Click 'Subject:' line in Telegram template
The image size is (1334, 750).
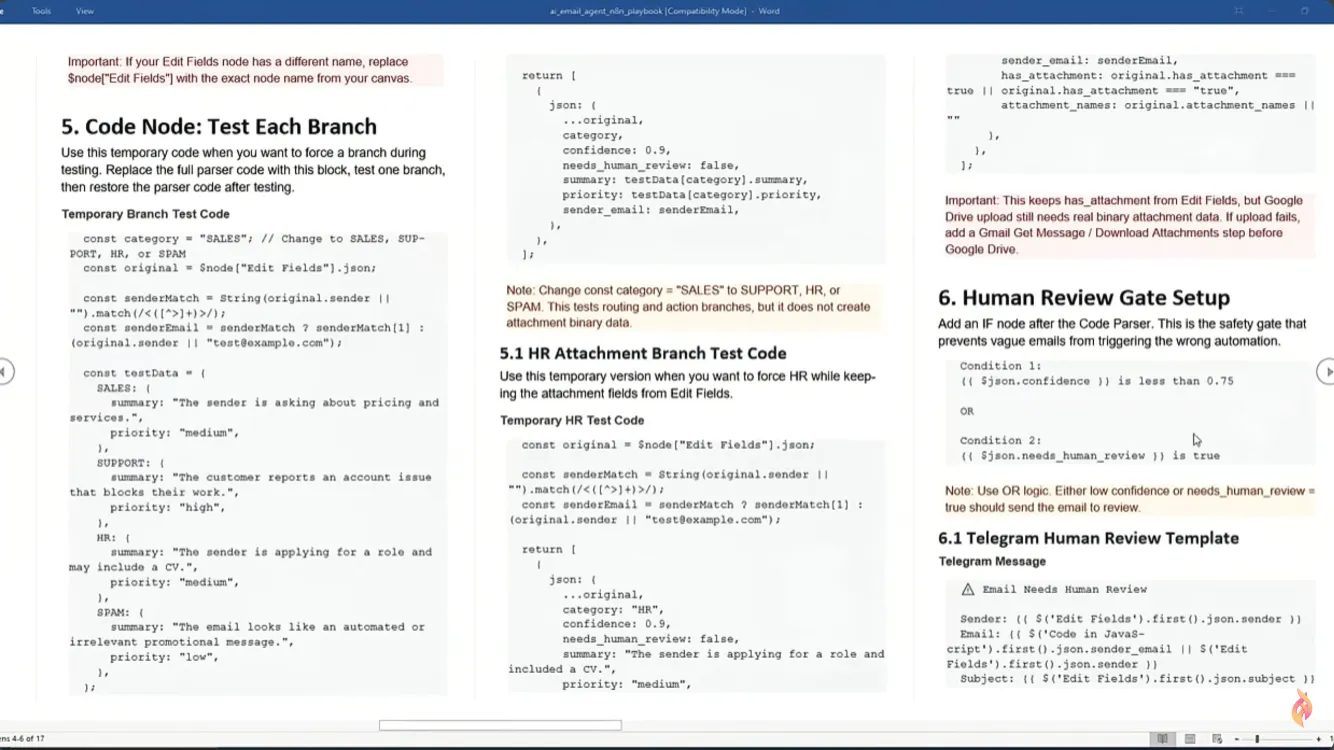click(1137, 679)
